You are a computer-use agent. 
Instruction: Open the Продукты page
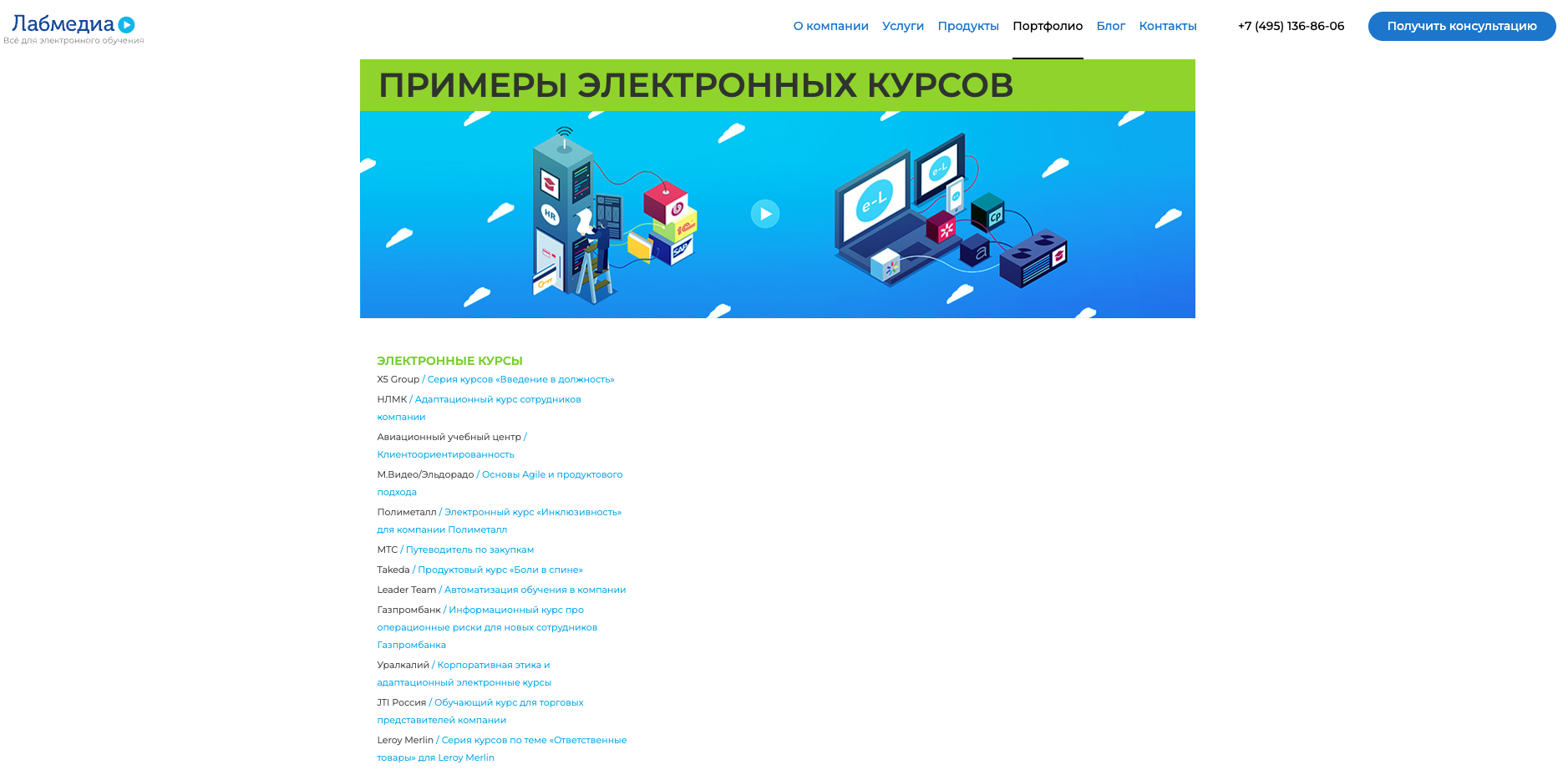pos(968,26)
